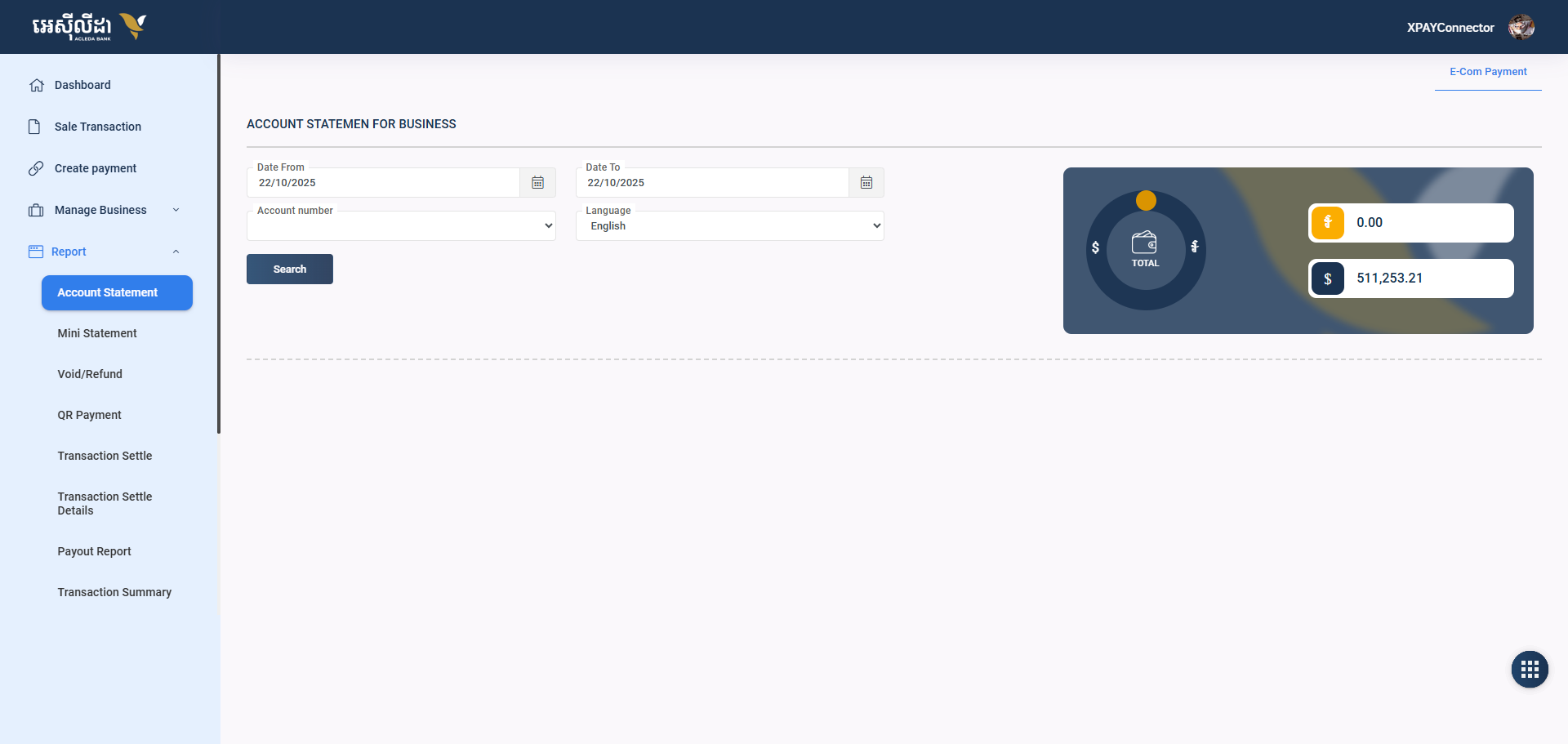Click the Dashboard home icon
Viewport: 1568px width, 744px height.
[x=36, y=85]
